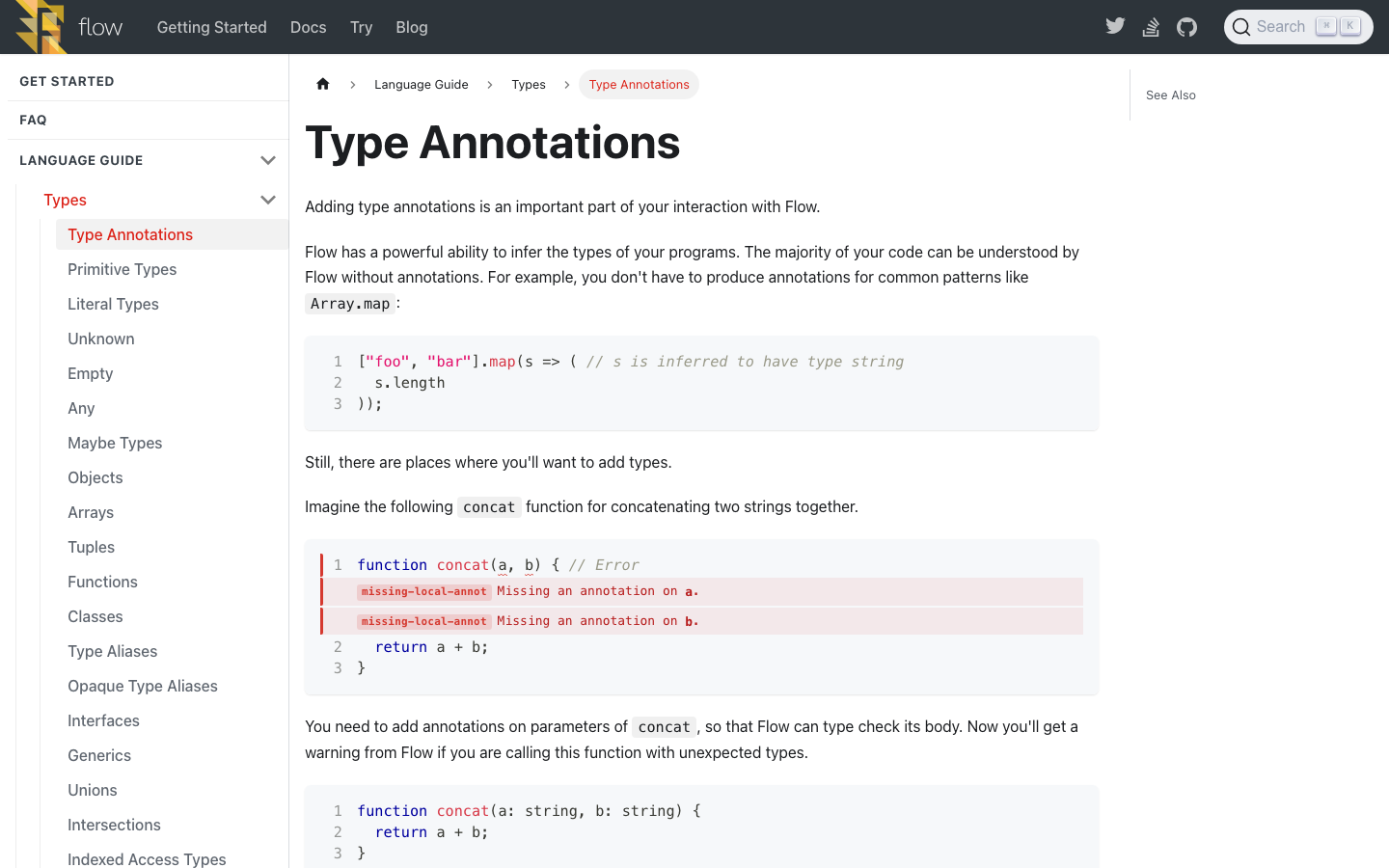Click the inline concat code before 'function for concatenating'
This screenshot has height=868, width=1389.
[489, 507]
